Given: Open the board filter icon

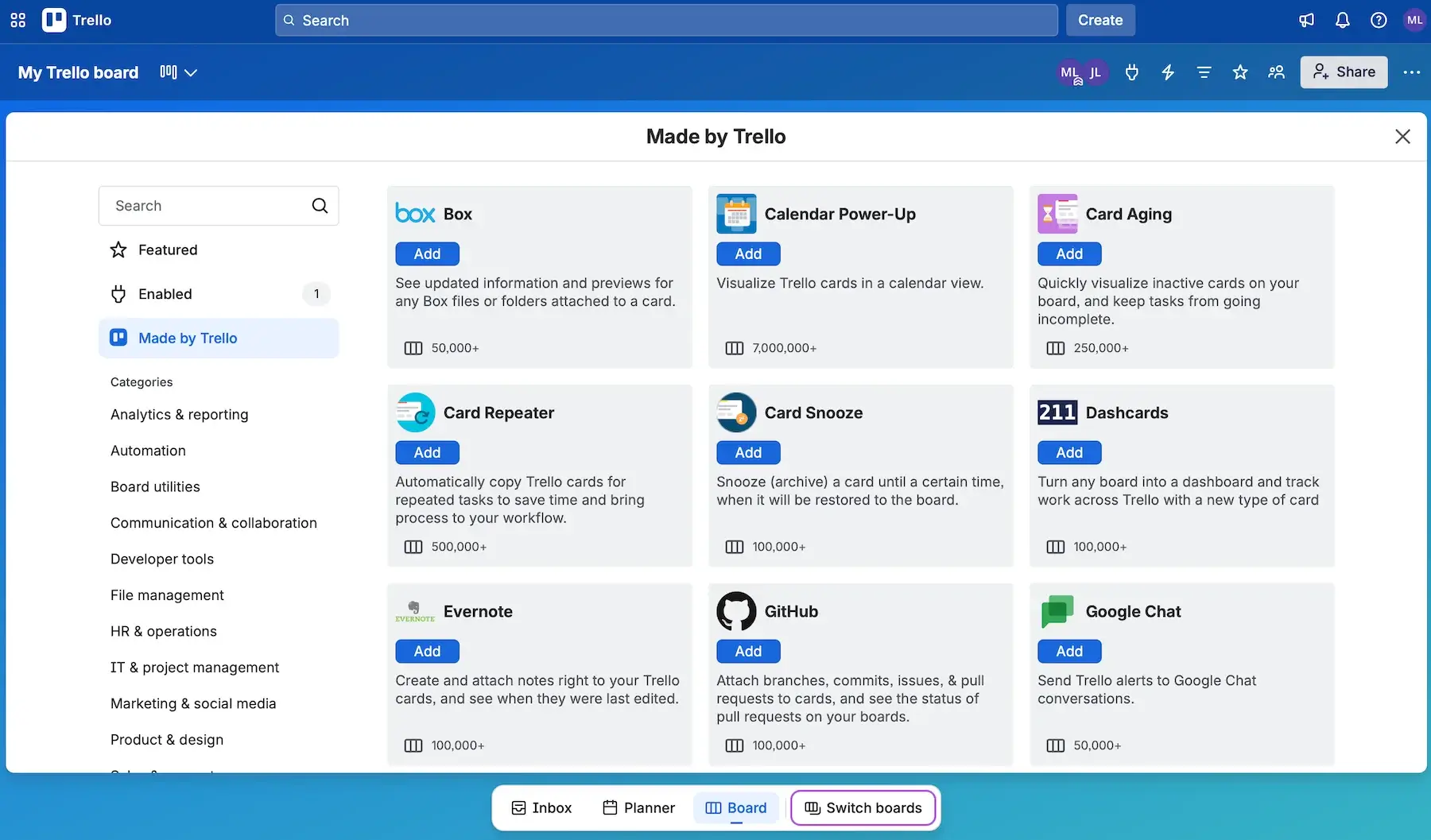Looking at the screenshot, I should 1204,72.
